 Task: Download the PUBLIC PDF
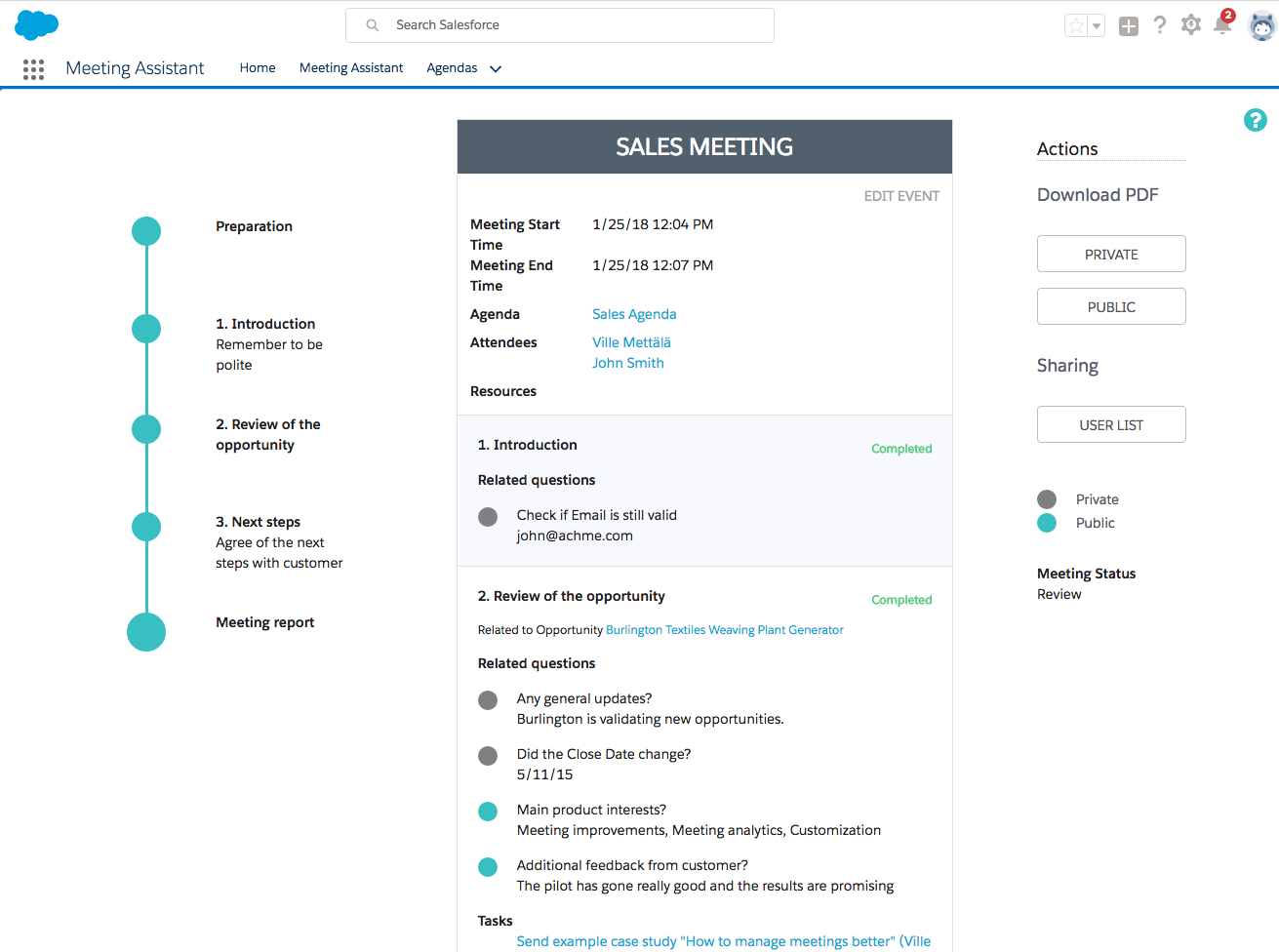point(1111,306)
